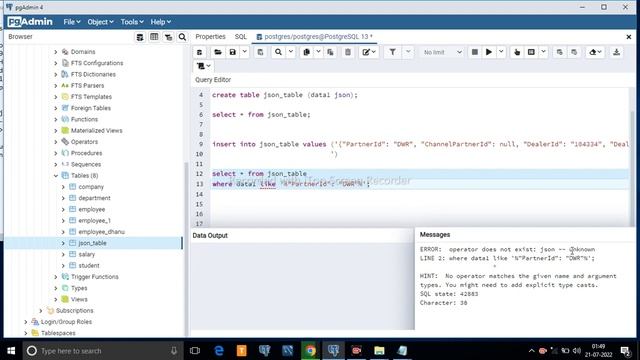Select the department table

coord(94,198)
